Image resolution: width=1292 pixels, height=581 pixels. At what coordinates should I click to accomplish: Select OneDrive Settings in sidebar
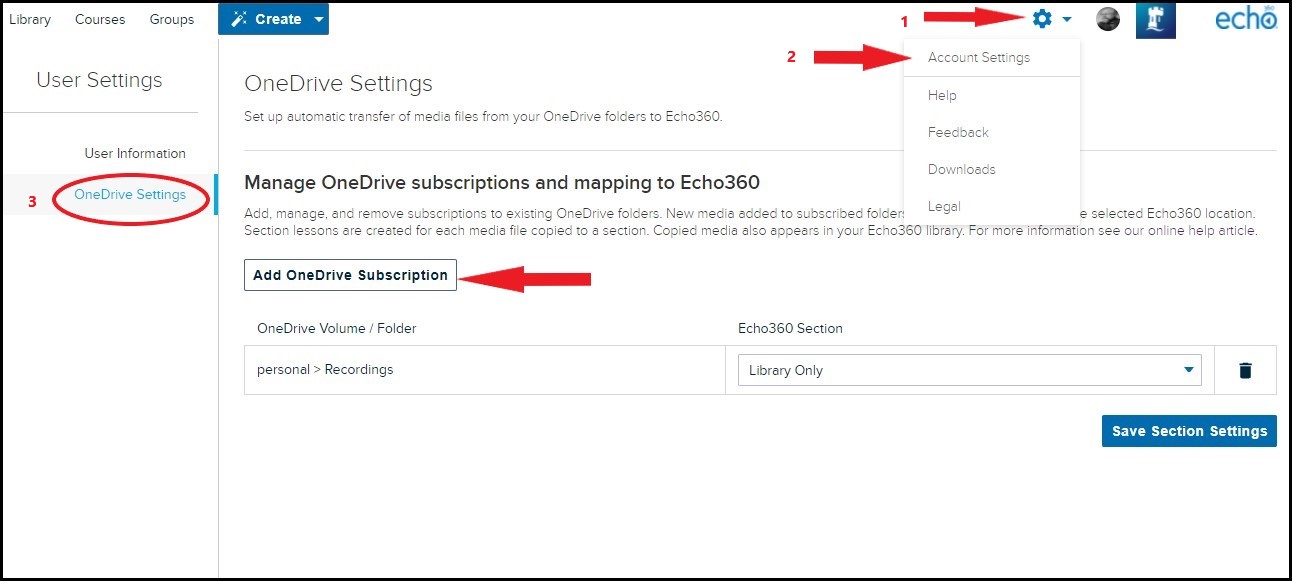(x=130, y=194)
